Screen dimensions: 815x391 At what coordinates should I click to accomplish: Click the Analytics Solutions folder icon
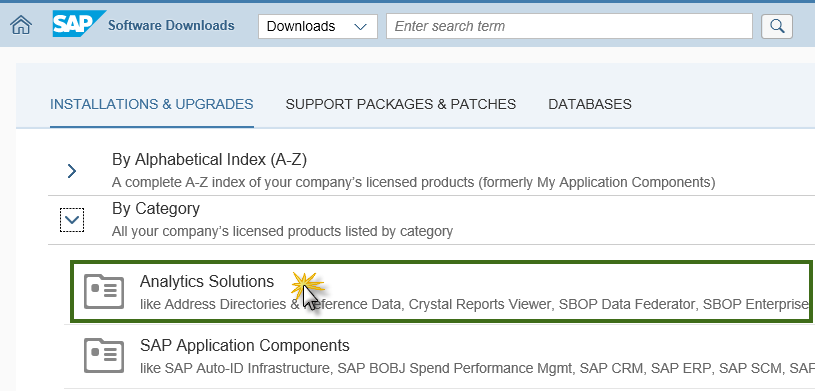(x=104, y=291)
